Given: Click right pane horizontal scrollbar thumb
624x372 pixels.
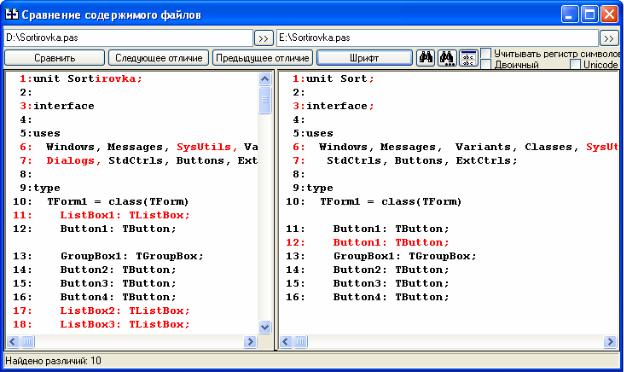Looking at the screenshot, I should [300, 341].
